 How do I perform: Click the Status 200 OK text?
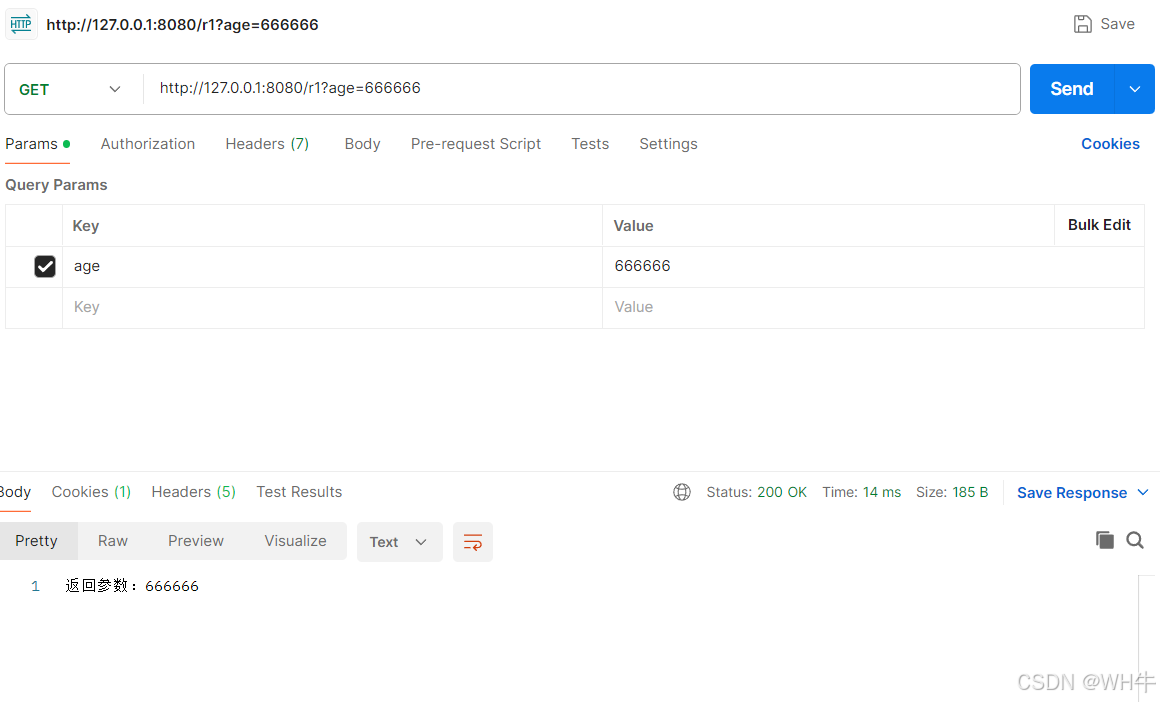point(756,493)
